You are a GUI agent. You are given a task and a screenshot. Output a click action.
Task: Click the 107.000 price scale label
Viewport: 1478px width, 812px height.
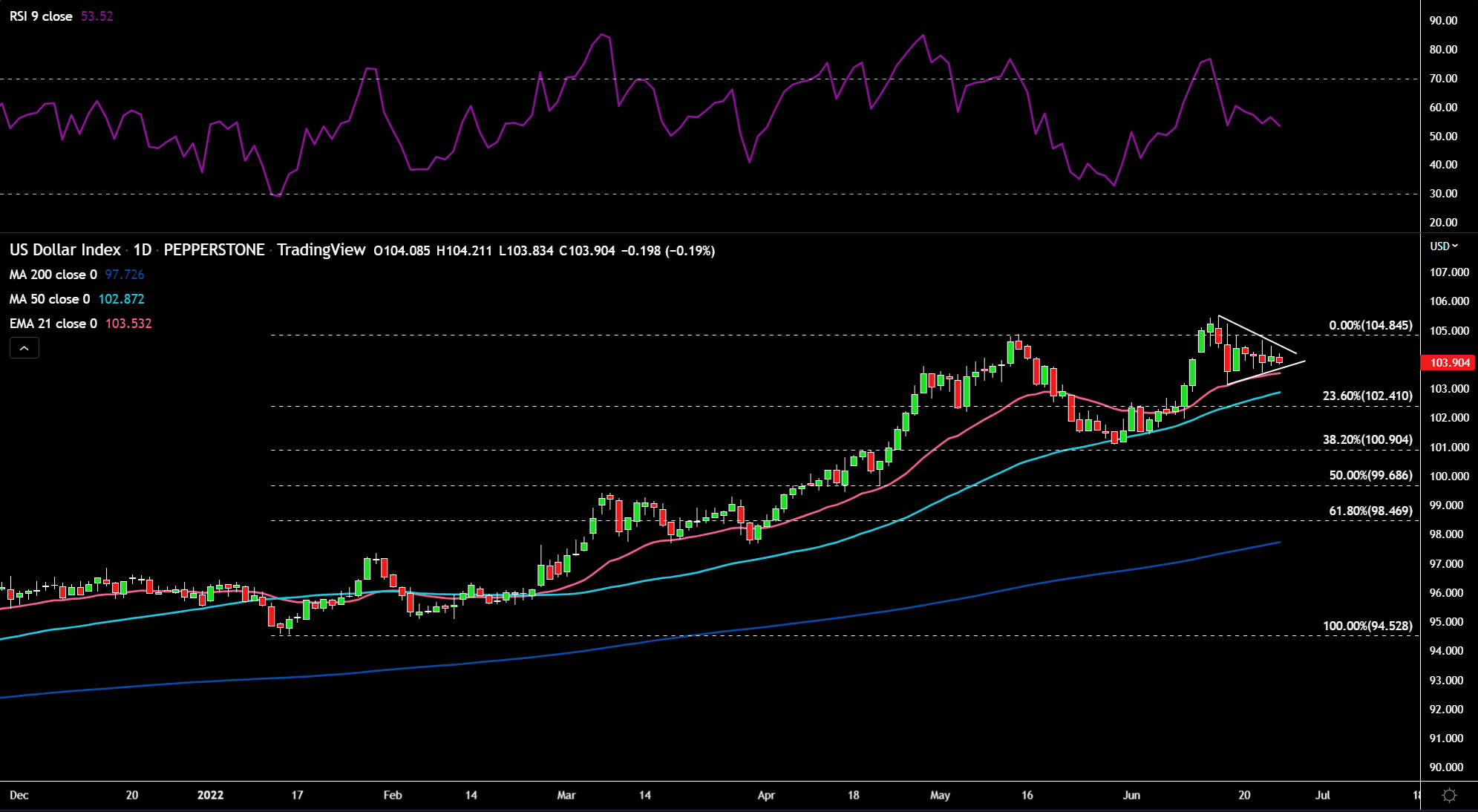tap(1449, 272)
